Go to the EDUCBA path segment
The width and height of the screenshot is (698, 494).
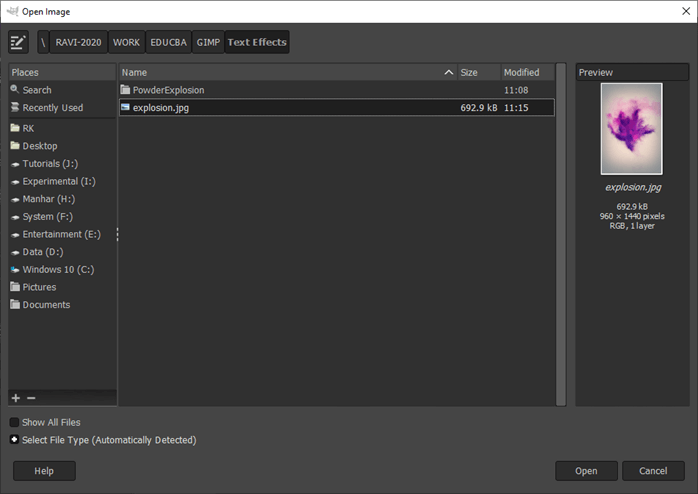point(168,42)
